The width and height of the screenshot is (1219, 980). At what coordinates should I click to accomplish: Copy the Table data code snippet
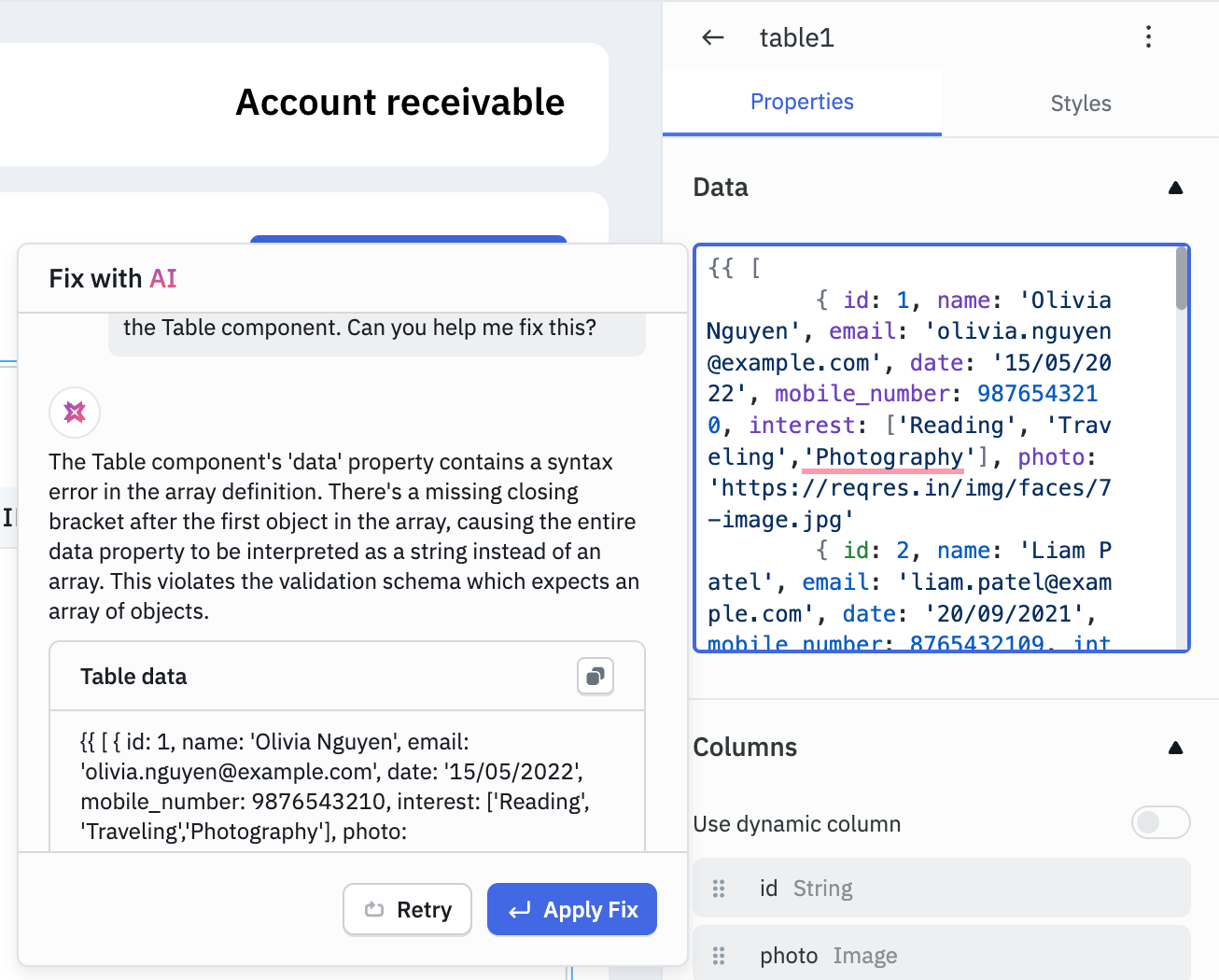point(595,677)
